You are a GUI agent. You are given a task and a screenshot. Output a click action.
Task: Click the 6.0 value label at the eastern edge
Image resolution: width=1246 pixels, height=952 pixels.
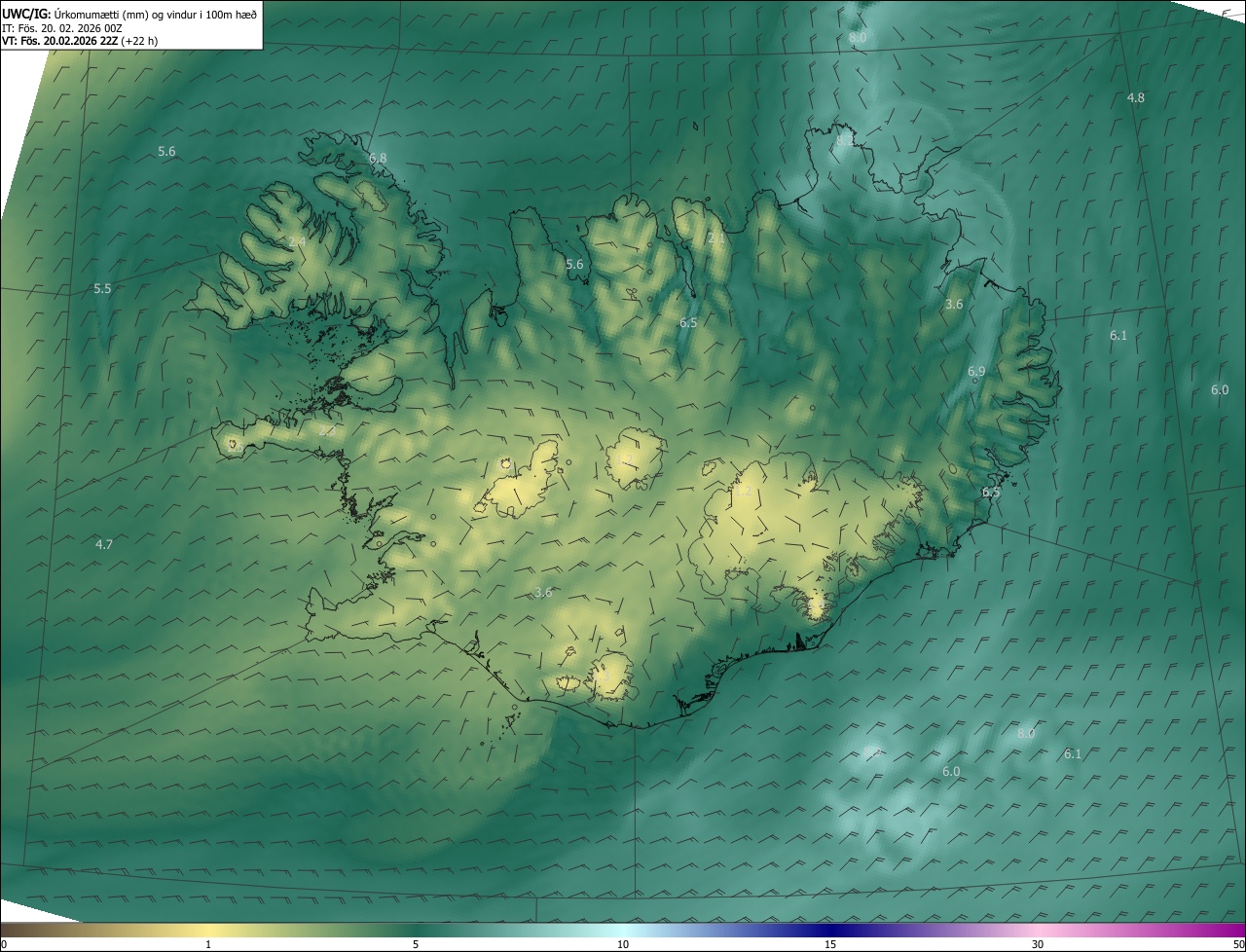point(1220,389)
